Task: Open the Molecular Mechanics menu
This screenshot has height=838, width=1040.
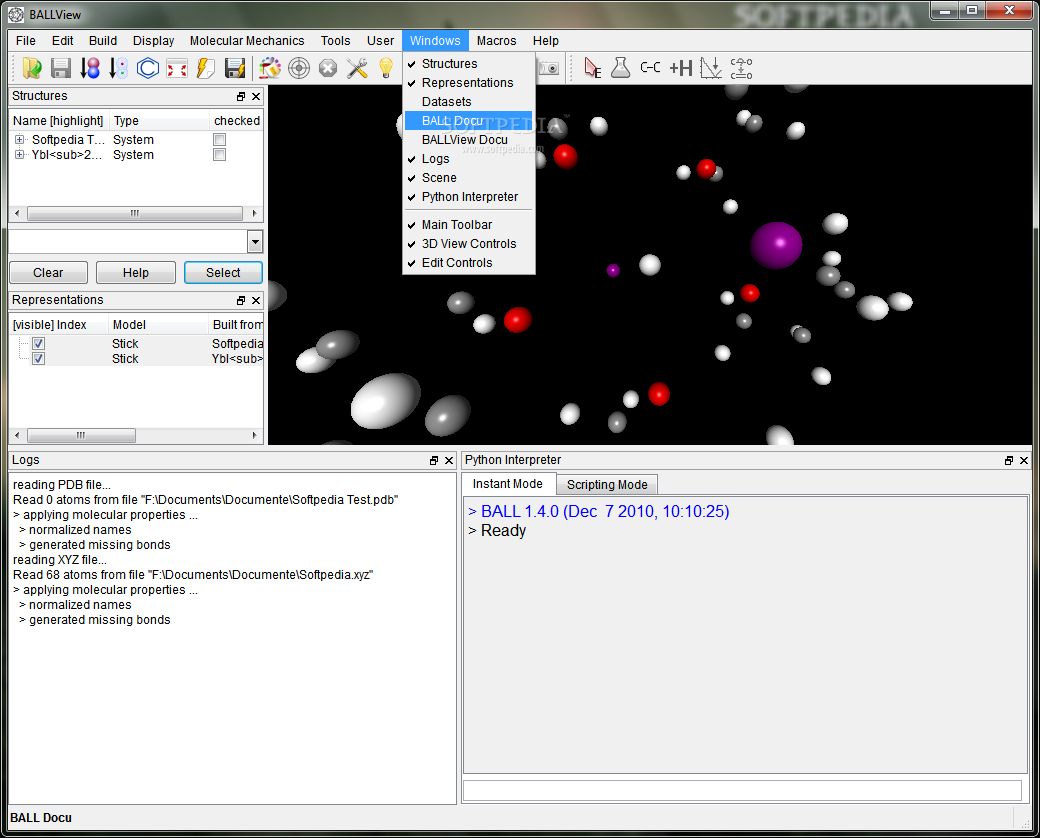Action: pyautogui.click(x=247, y=40)
